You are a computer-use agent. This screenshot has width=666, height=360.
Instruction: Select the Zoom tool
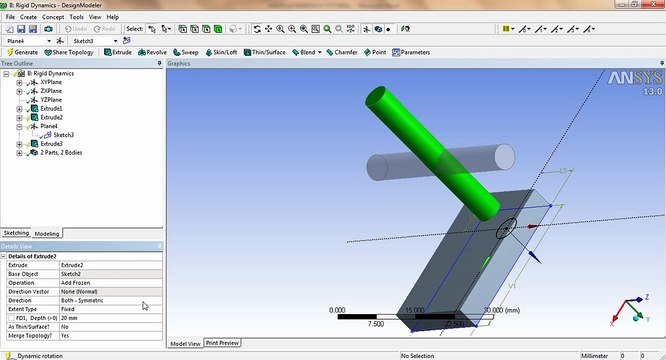pyautogui.click(x=280, y=29)
